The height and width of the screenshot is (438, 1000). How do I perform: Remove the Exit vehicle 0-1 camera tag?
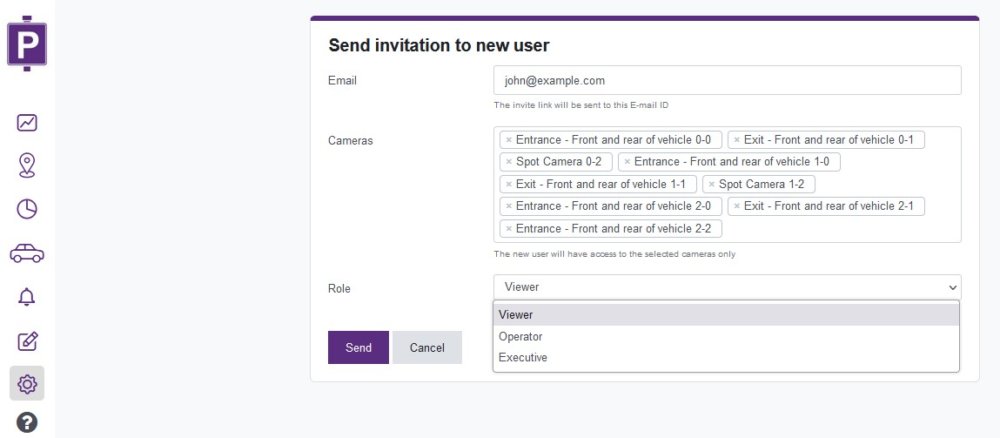pos(737,140)
